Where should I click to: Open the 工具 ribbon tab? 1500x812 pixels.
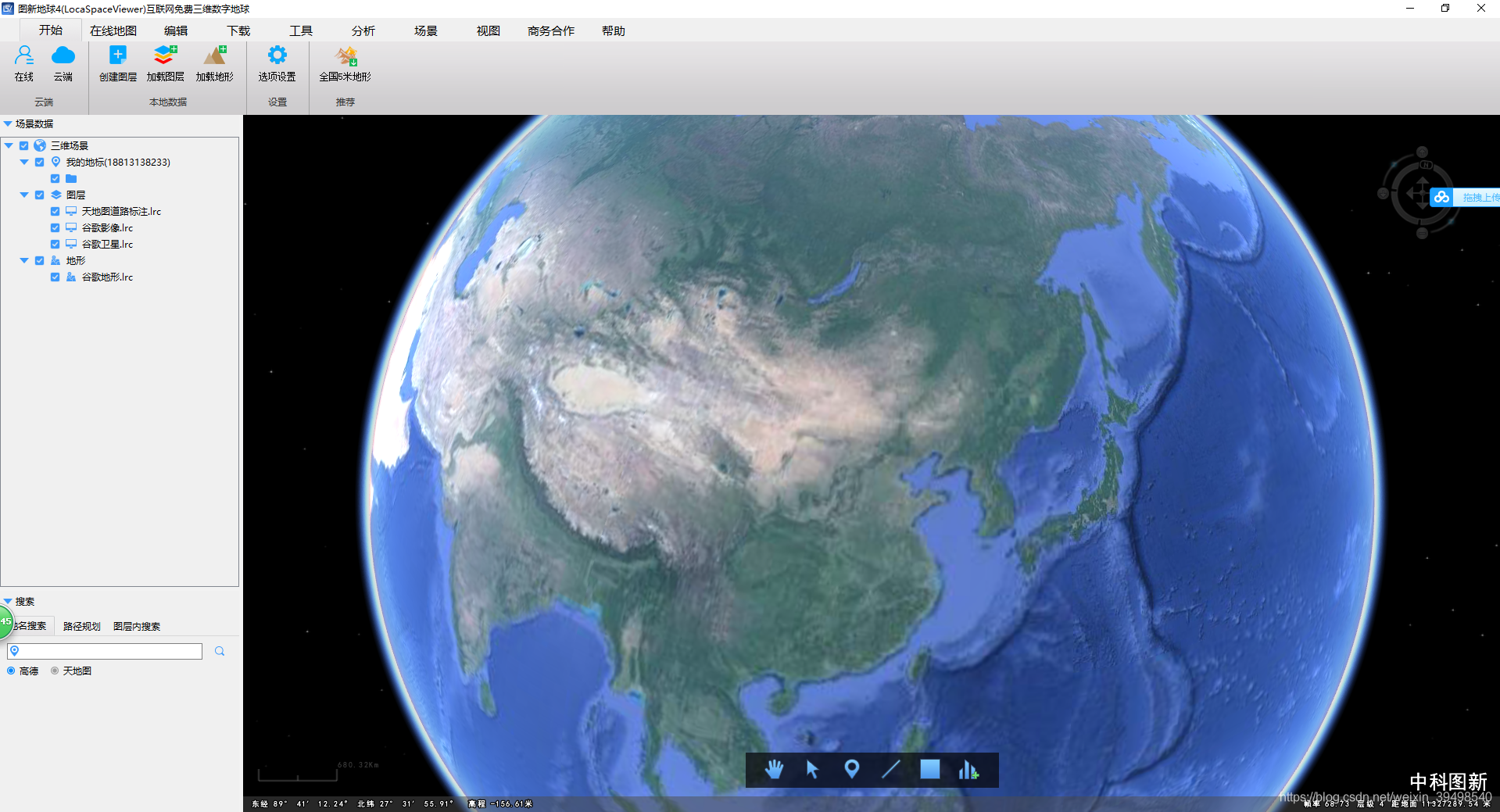301,30
